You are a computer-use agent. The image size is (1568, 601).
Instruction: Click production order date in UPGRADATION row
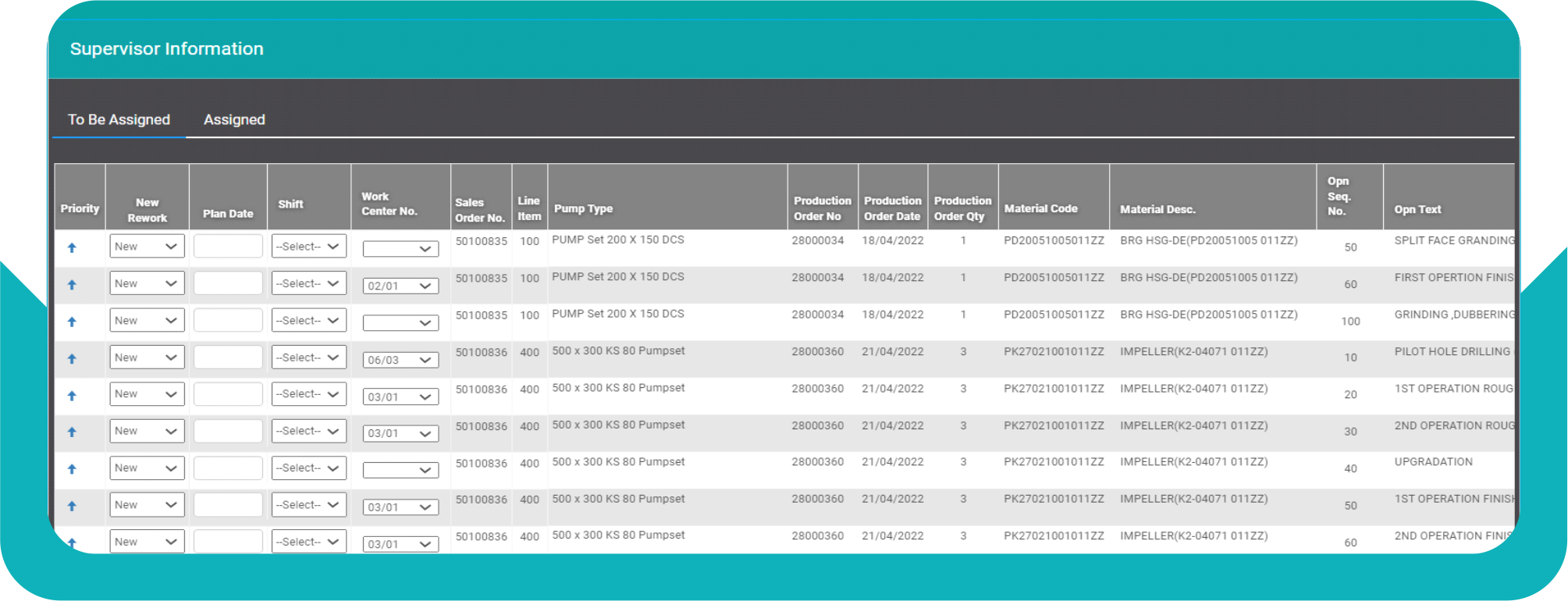[892, 462]
